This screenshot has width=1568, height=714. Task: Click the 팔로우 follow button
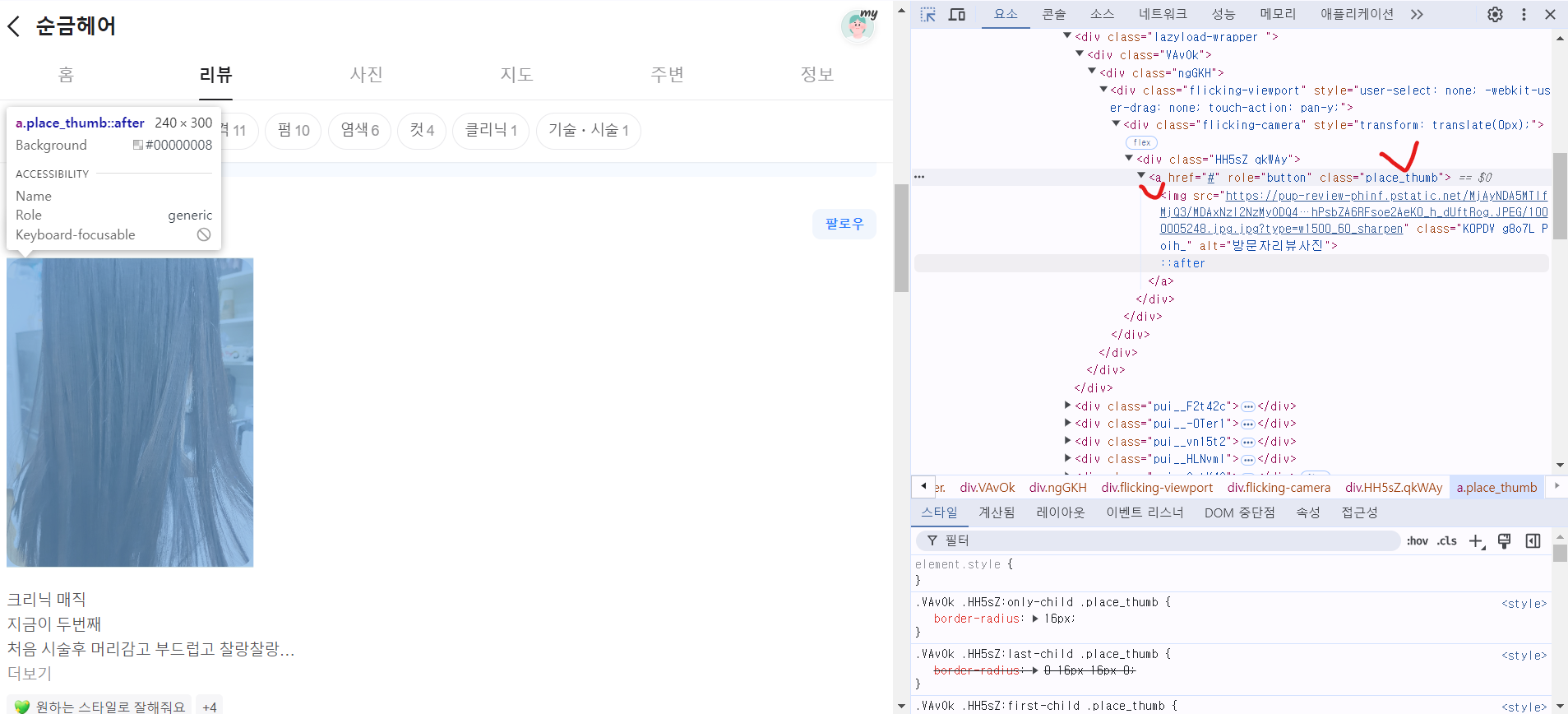[x=844, y=224]
